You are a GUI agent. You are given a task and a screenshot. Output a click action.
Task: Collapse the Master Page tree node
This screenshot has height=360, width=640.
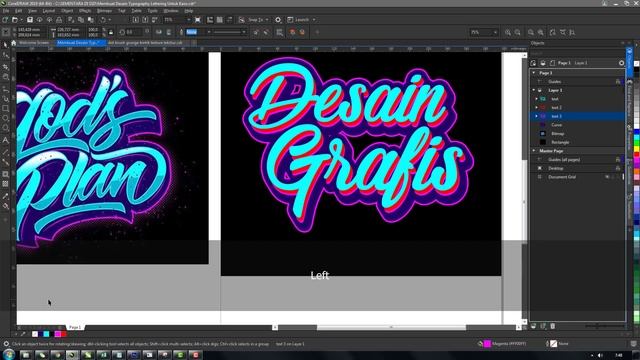(533, 151)
